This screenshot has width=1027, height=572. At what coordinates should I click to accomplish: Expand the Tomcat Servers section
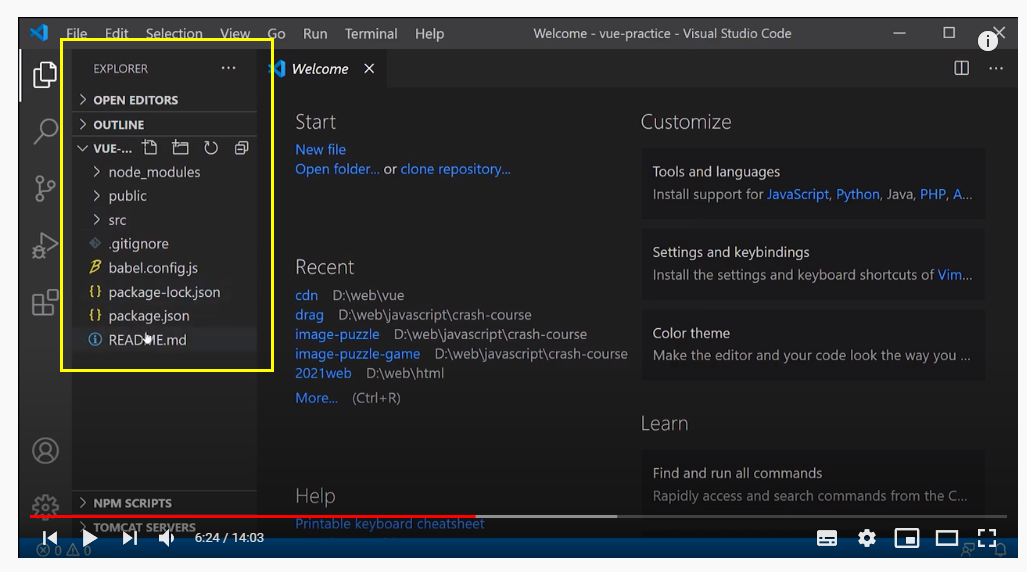click(x=164, y=527)
